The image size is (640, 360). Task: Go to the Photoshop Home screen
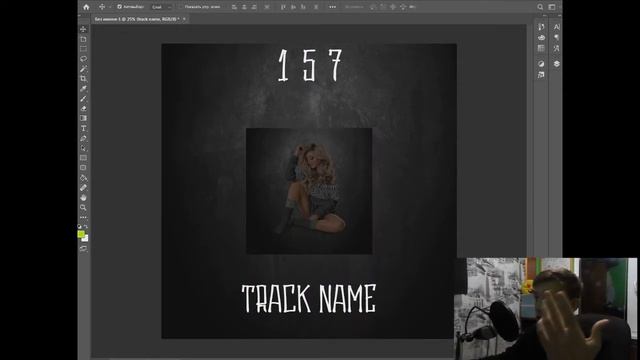86,7
